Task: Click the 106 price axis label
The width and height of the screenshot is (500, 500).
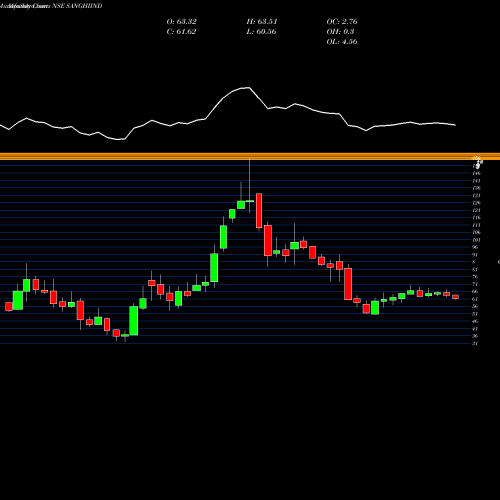Action: (x=476, y=232)
